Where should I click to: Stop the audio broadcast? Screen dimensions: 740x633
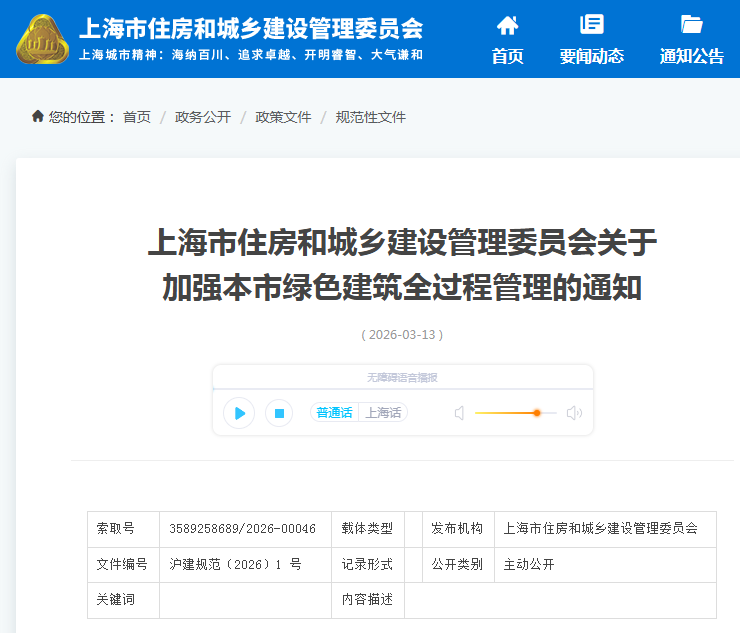pos(279,414)
